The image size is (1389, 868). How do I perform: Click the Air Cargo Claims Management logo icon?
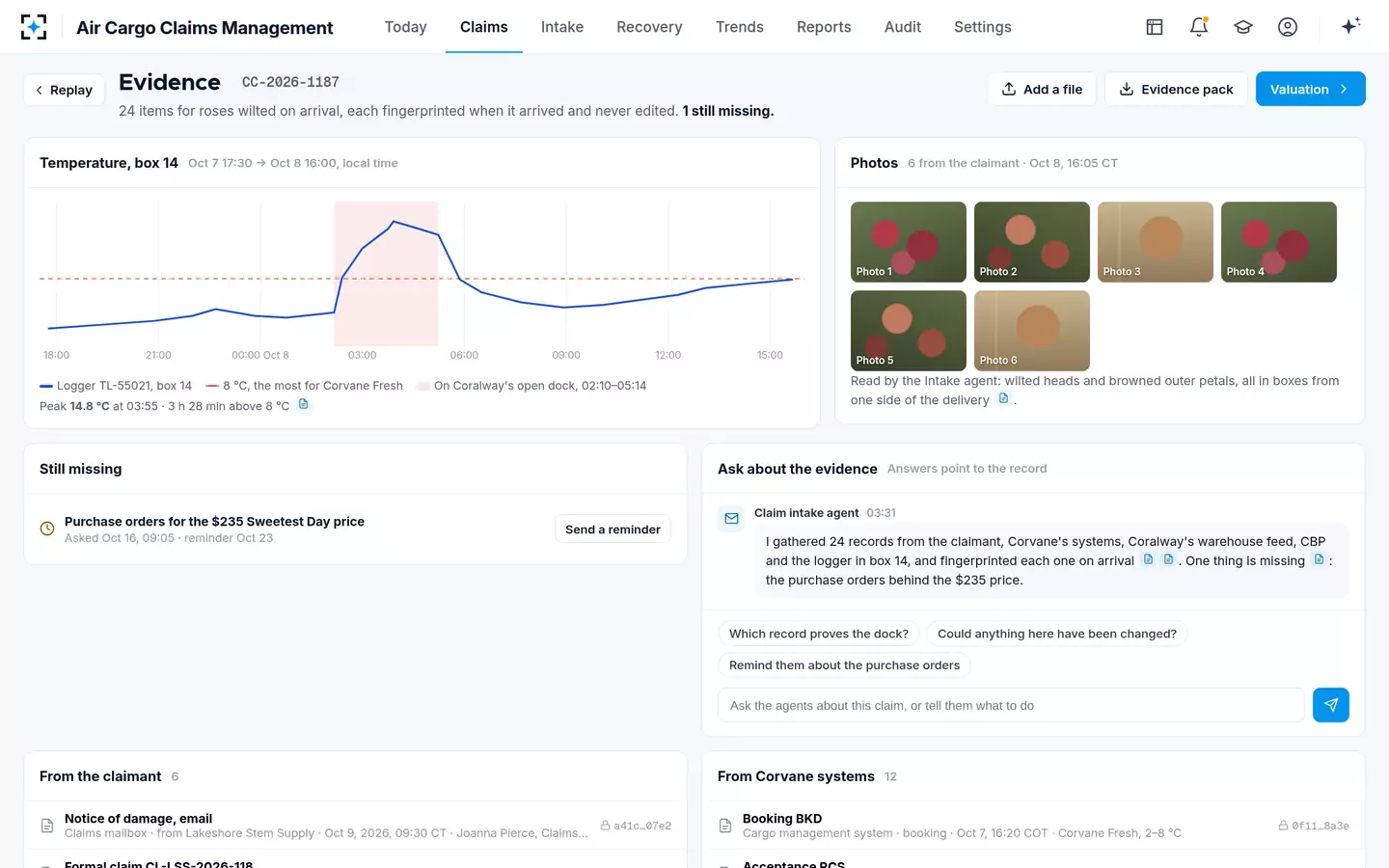click(x=34, y=27)
